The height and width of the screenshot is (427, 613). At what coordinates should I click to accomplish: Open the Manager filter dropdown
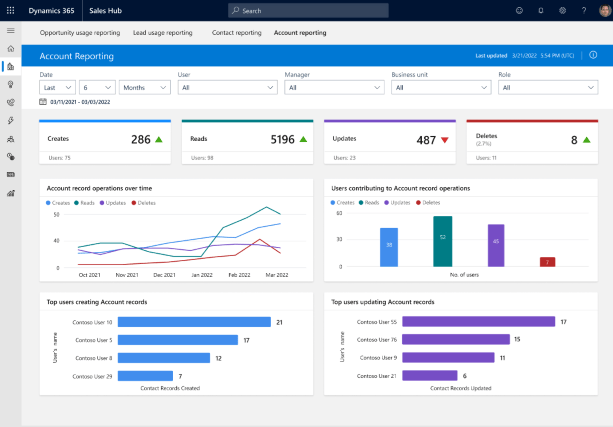(333, 87)
